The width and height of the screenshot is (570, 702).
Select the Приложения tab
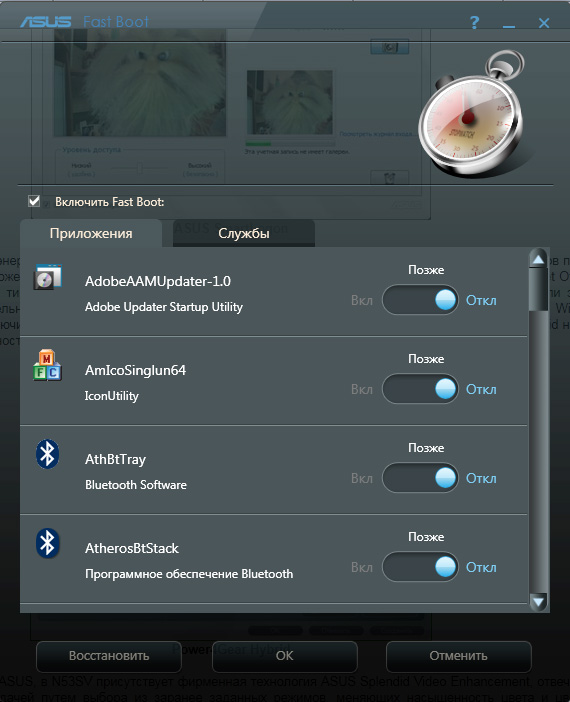[x=91, y=233]
